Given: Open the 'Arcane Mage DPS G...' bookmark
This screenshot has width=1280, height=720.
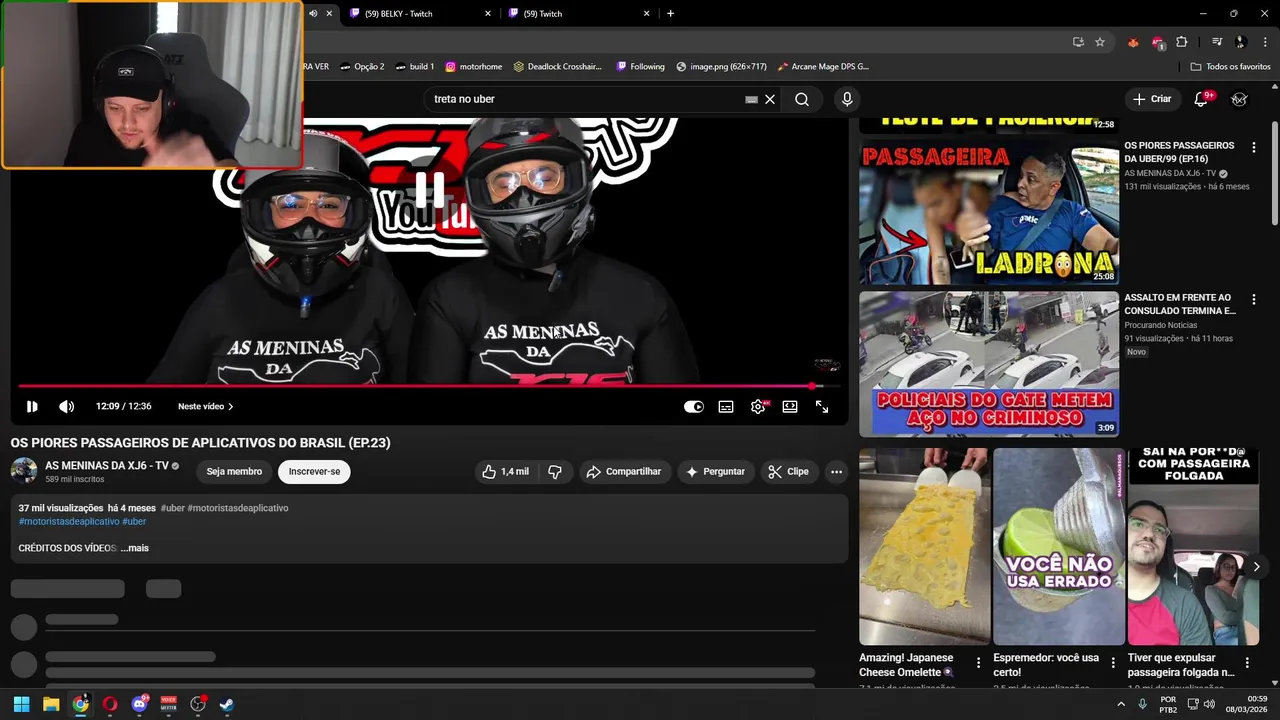Looking at the screenshot, I should 822,67.
